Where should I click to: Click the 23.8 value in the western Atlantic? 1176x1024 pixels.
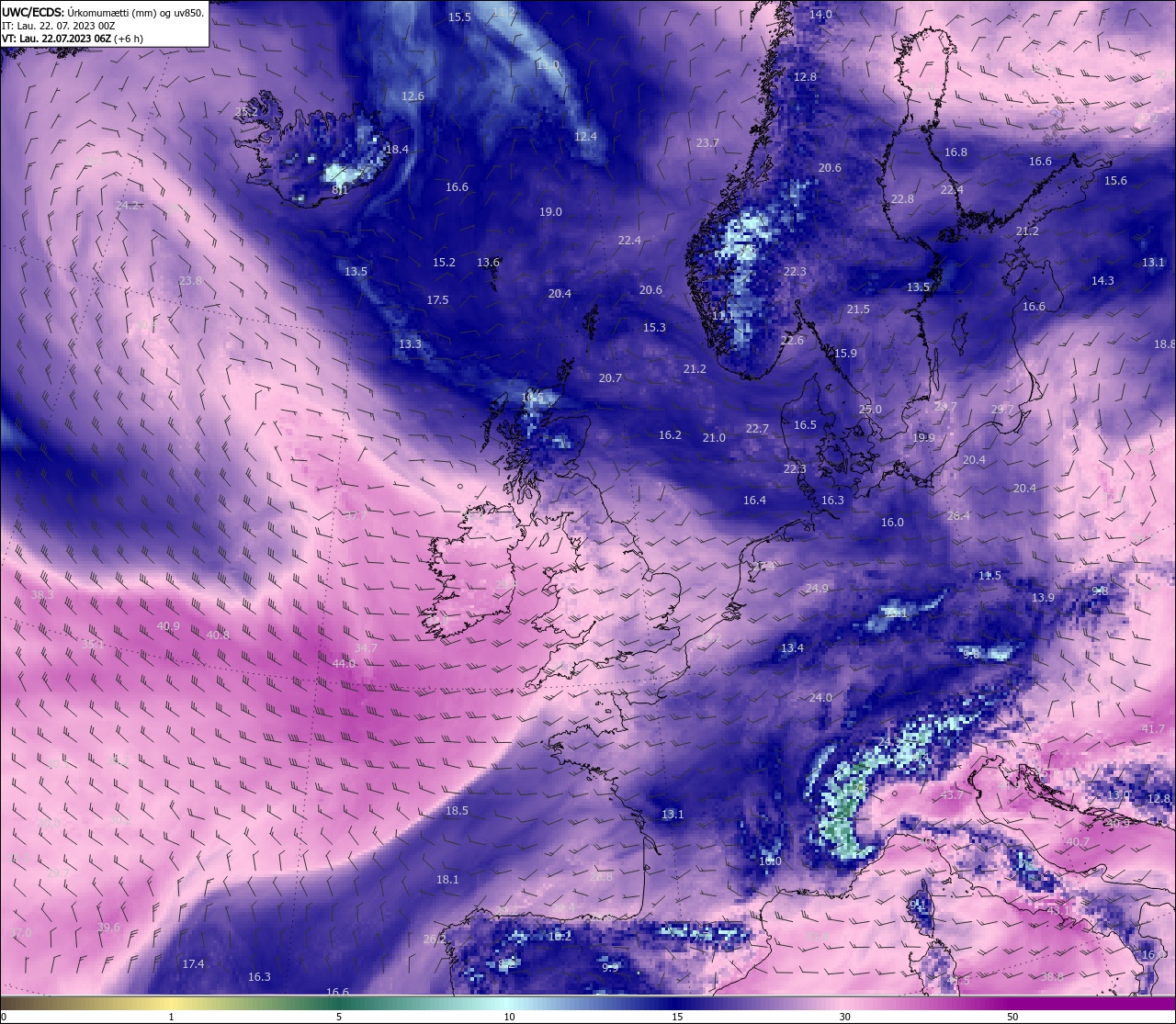190,281
